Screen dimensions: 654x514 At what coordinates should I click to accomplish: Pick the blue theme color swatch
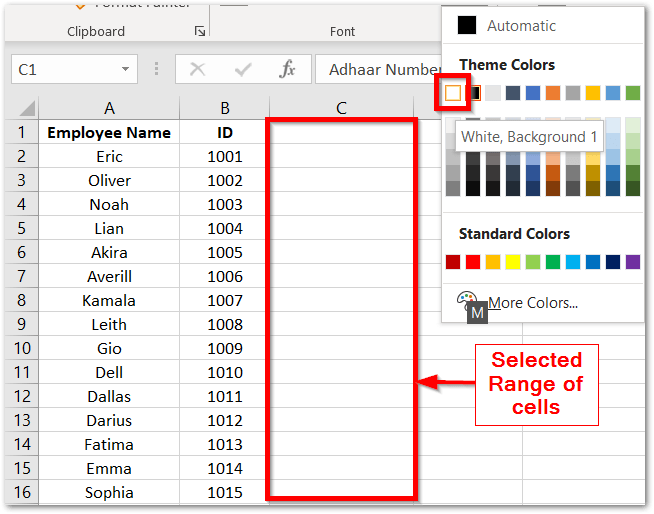(533, 93)
